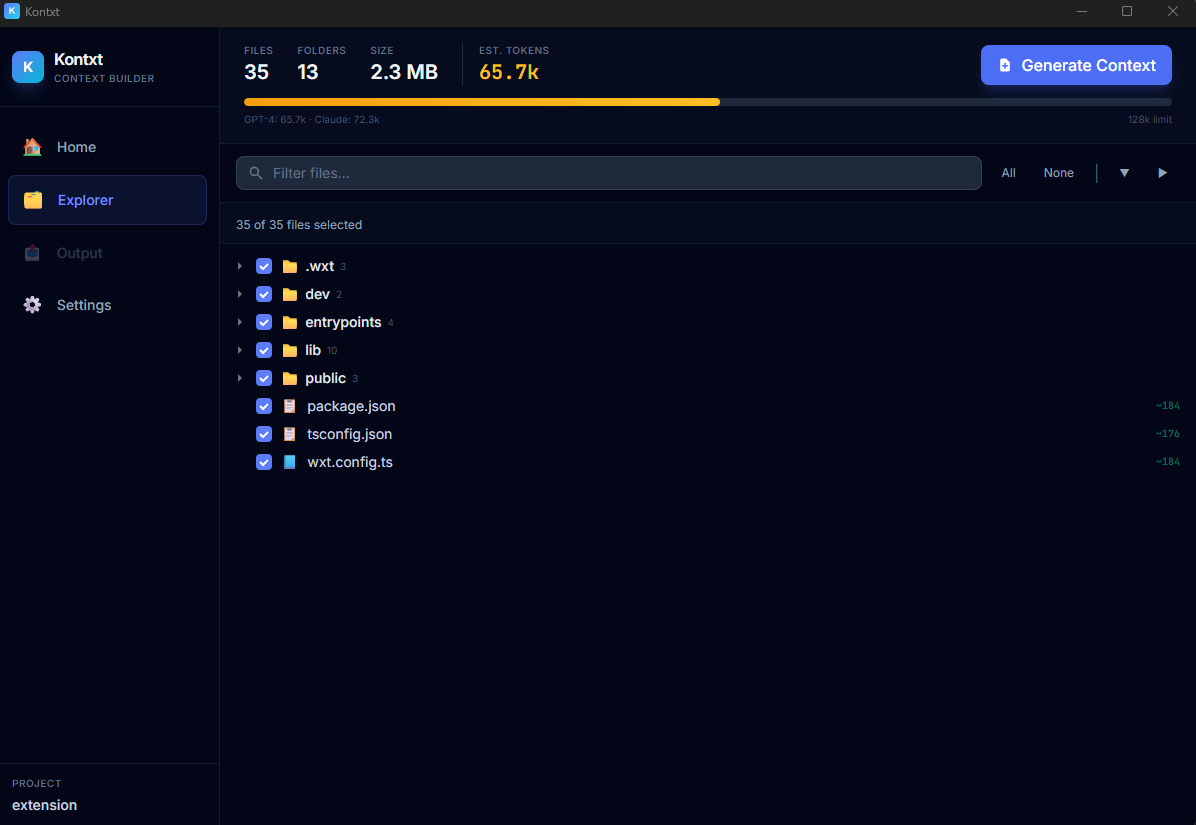Click the entrypoints folder icon
Viewport: 1196px width, 825px height.
pos(290,323)
